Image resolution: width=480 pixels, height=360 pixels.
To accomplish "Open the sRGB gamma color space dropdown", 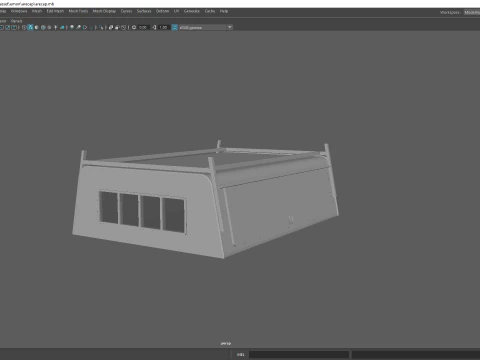I will tap(205, 27).
